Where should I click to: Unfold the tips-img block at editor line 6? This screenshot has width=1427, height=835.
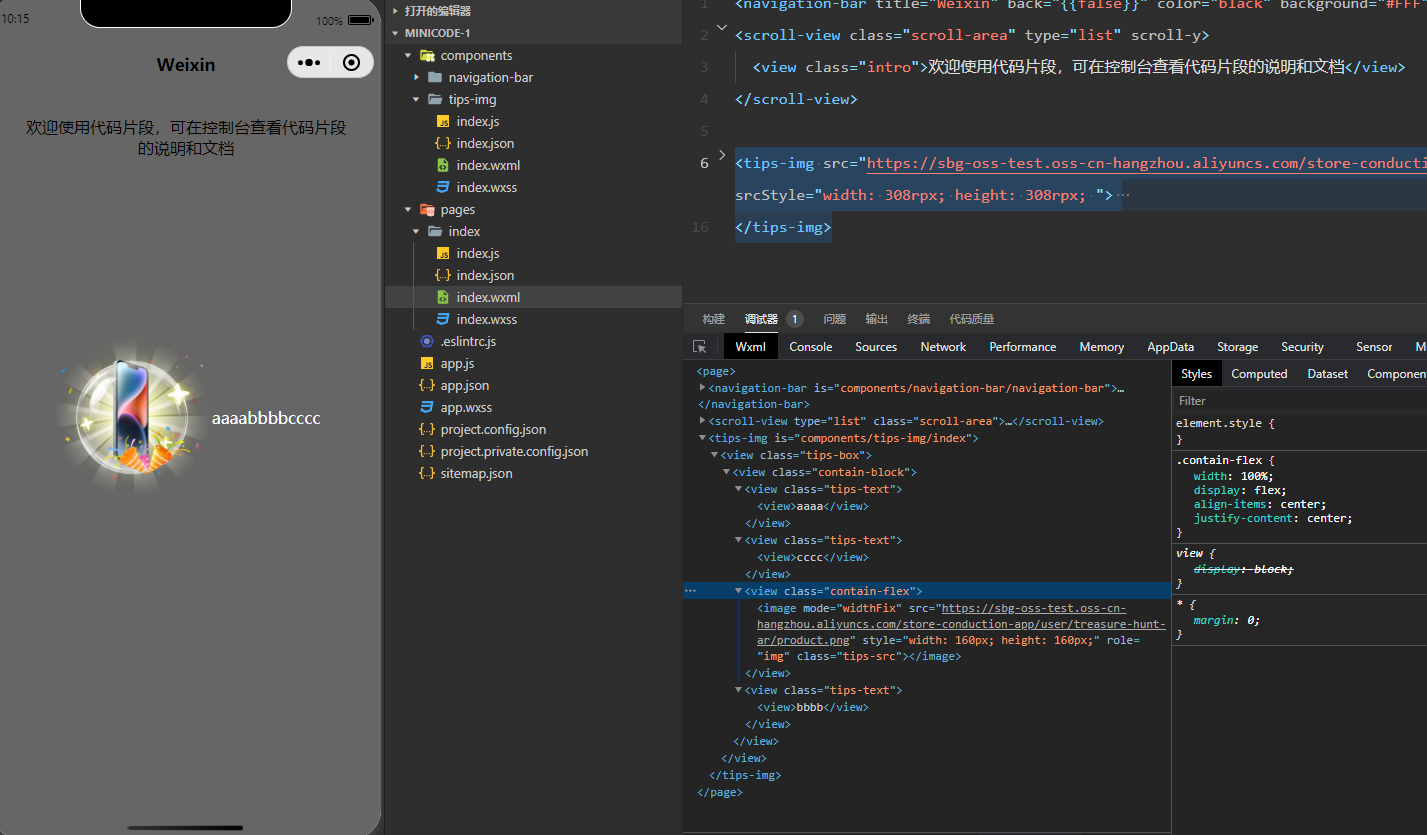pyautogui.click(x=722, y=155)
